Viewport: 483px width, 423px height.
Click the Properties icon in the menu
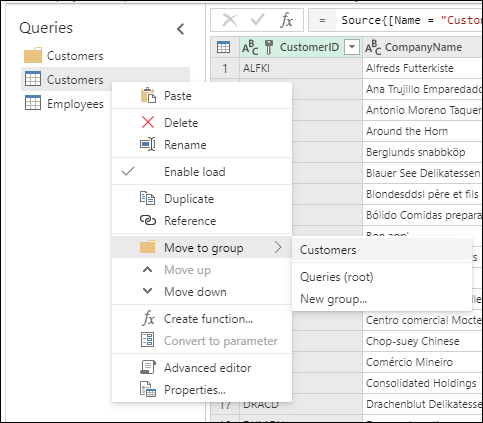click(x=148, y=389)
